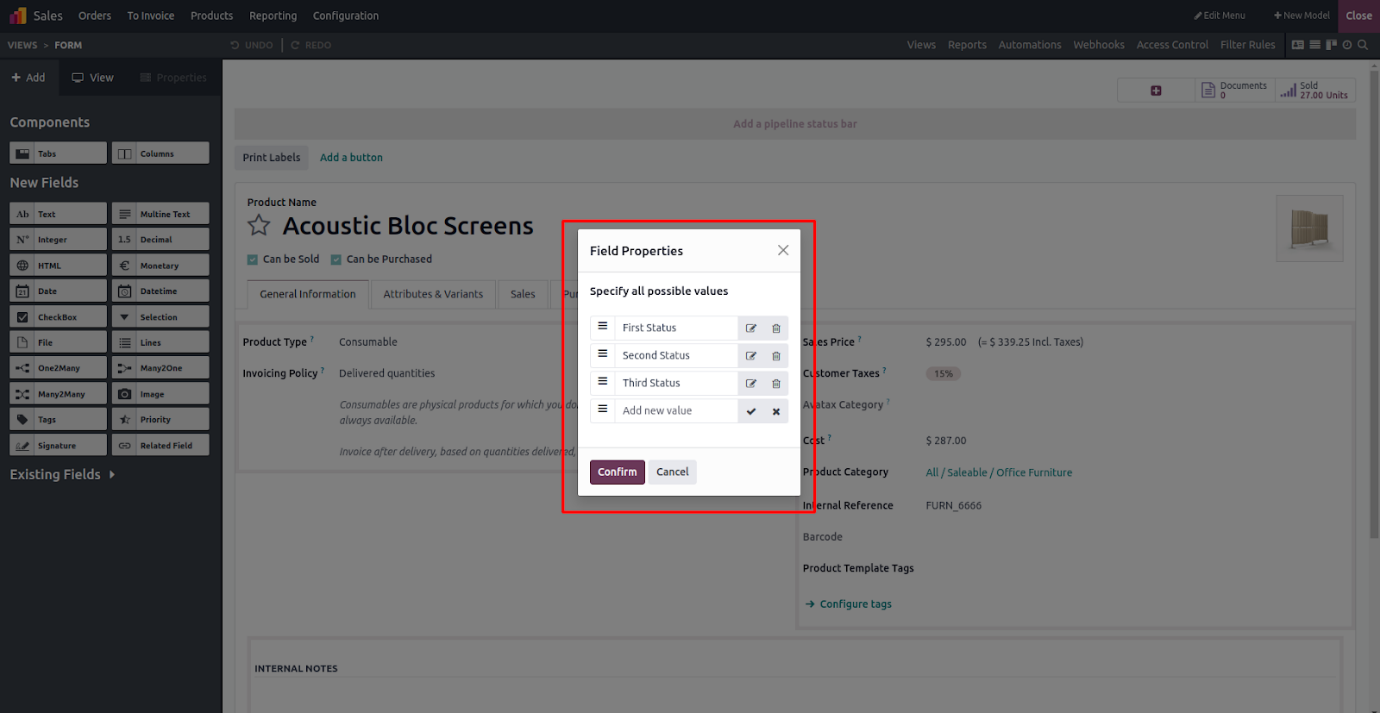
Task: Open the Attributes & Variants tab
Action: 433,294
